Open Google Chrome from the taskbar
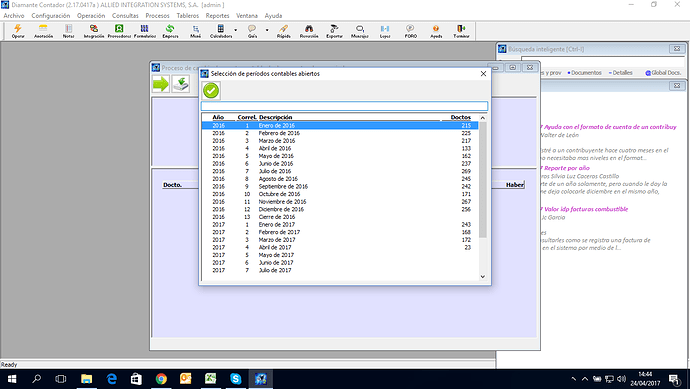The height and width of the screenshot is (389, 690). [x=161, y=379]
